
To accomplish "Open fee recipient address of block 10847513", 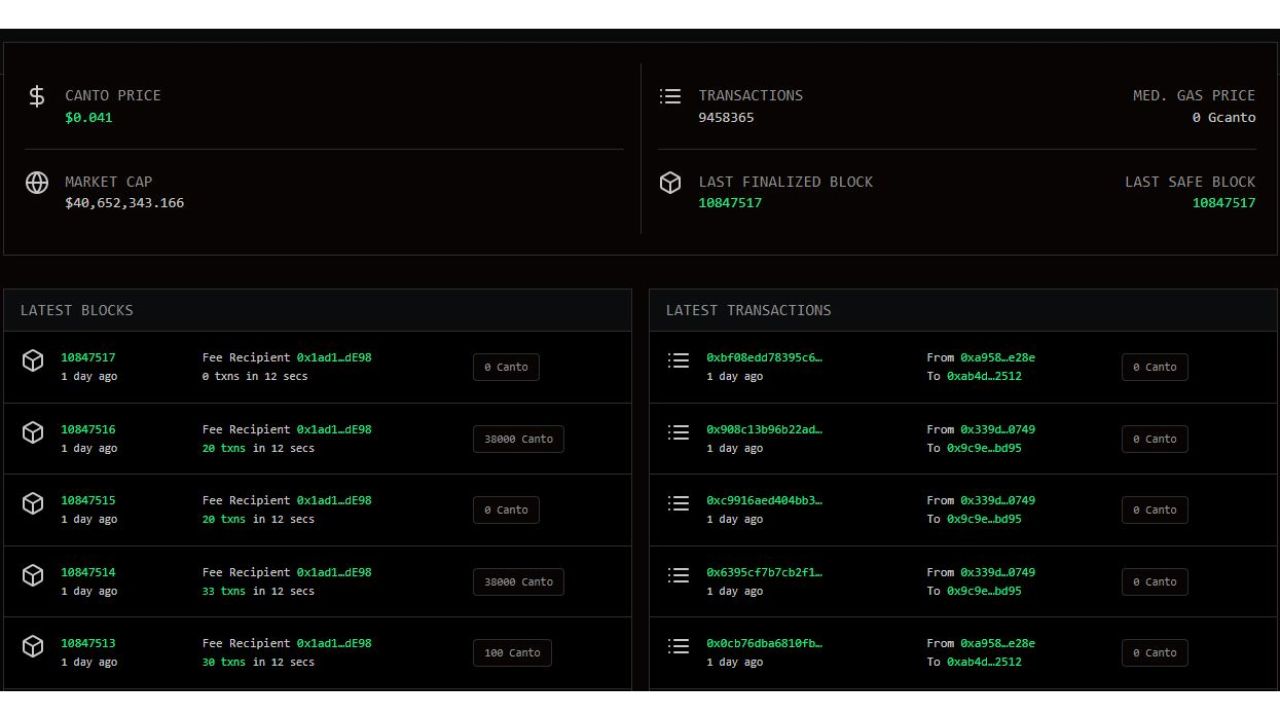I will (334, 644).
